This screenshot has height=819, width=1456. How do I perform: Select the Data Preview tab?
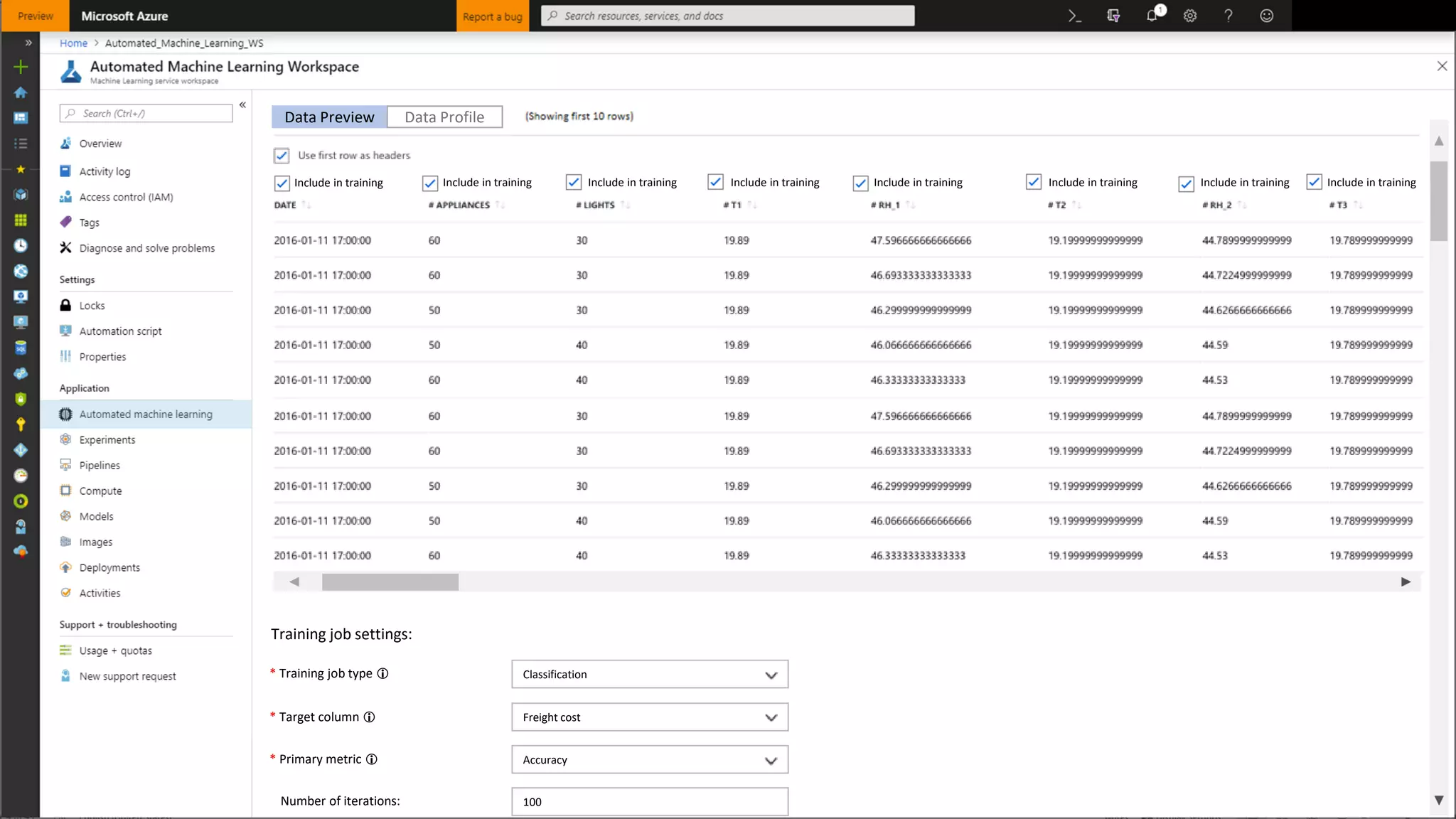point(329,117)
